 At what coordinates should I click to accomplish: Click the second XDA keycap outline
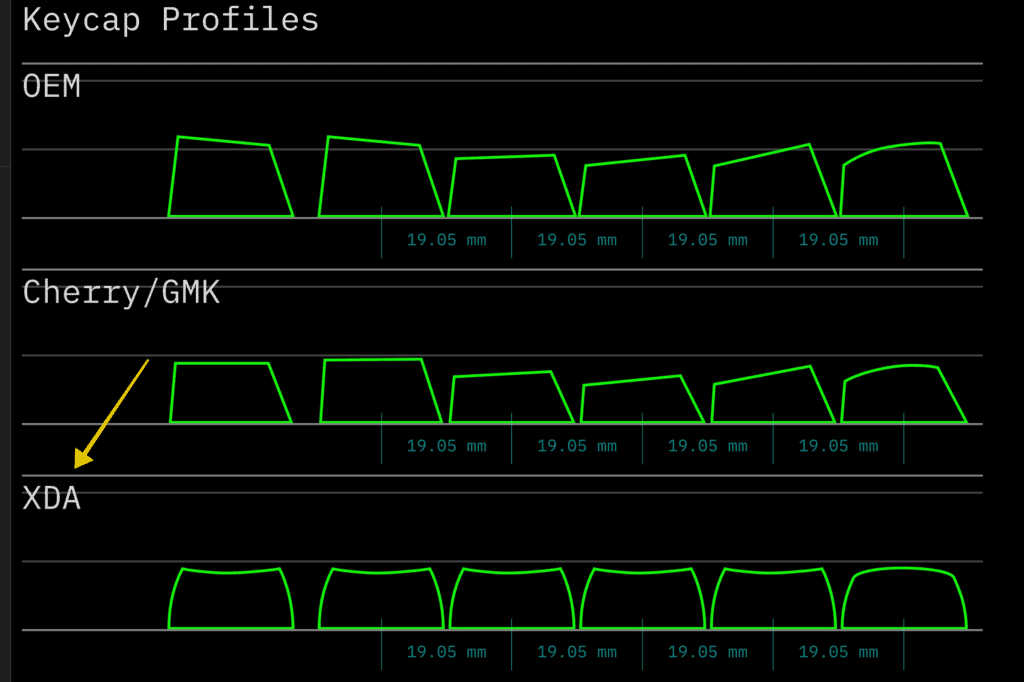[381, 598]
